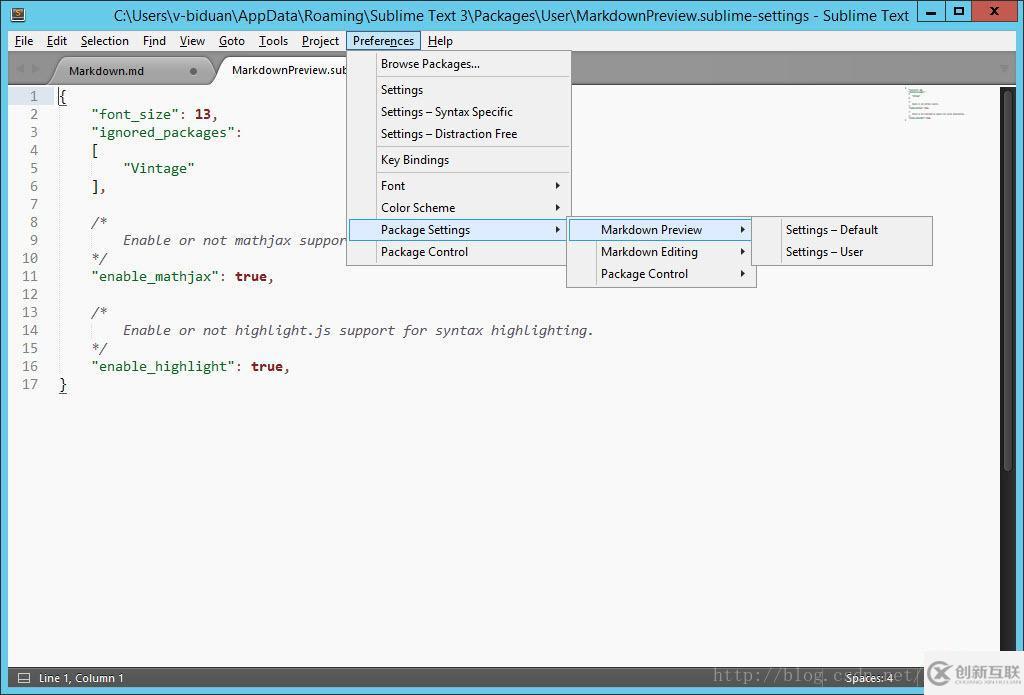Click unsaved dot on Markdown.md tab
The height and width of the screenshot is (695, 1024).
point(193,71)
